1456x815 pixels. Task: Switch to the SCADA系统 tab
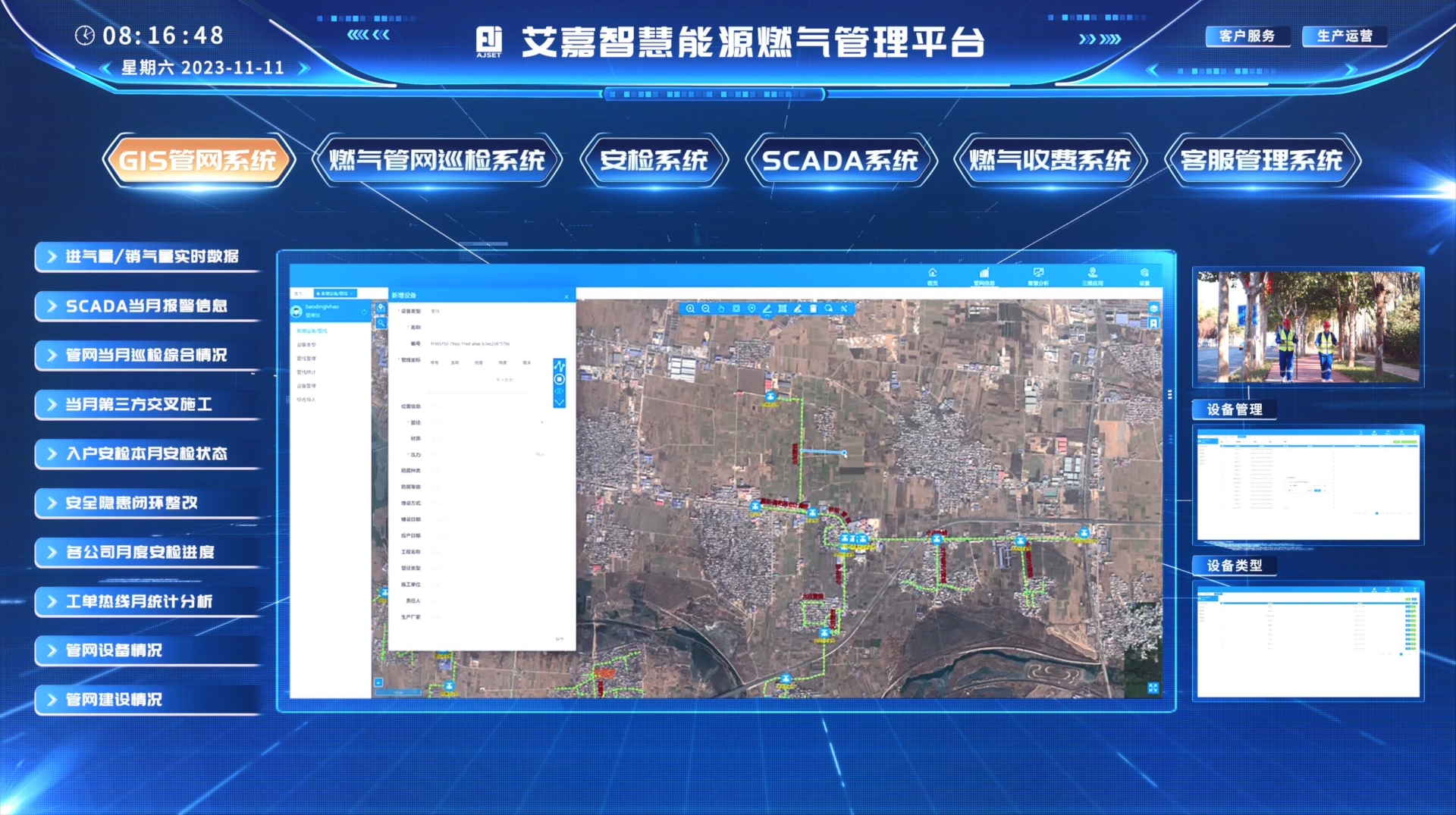(840, 160)
